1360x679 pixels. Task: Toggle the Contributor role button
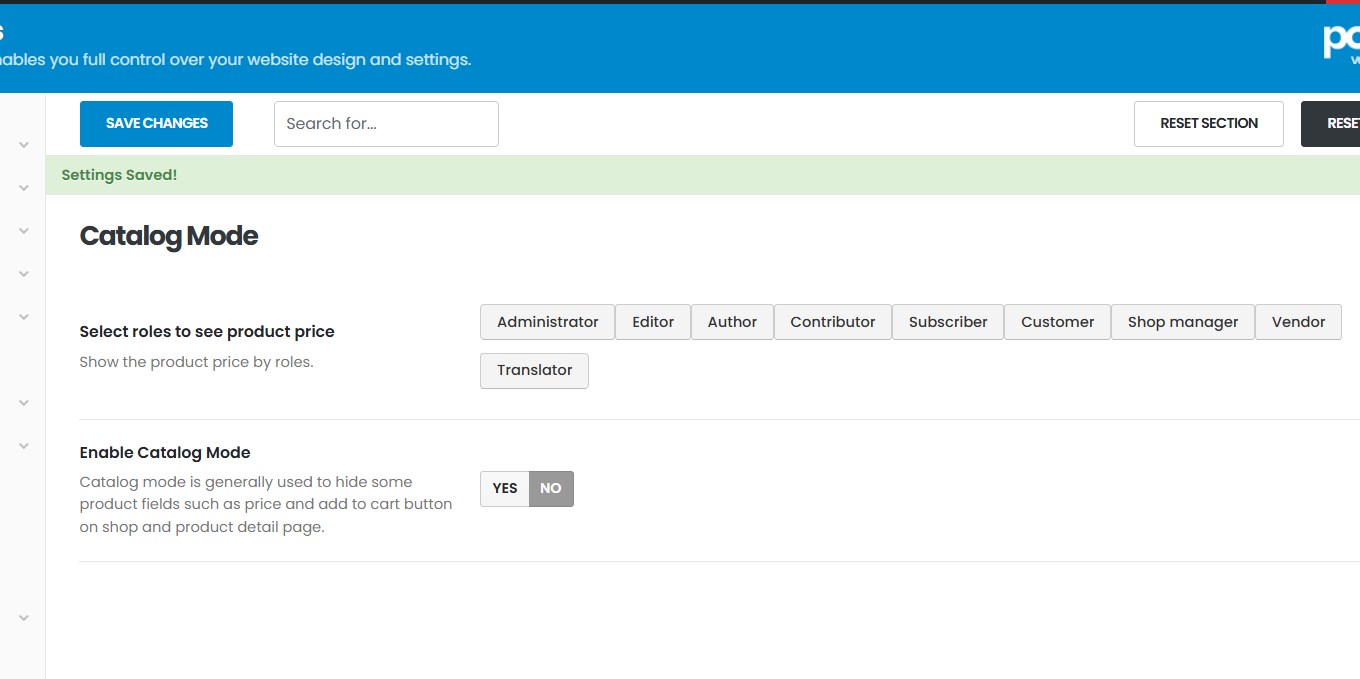tap(832, 322)
